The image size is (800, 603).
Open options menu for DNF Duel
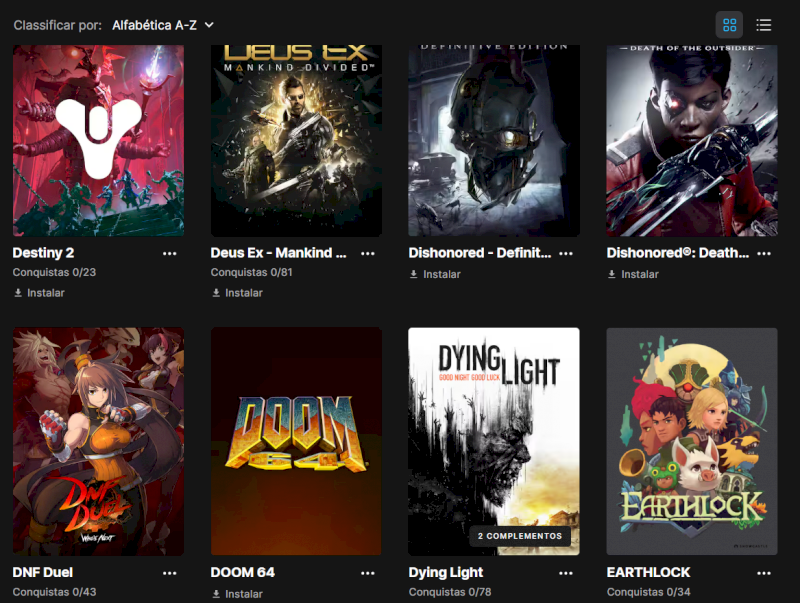[169, 573]
